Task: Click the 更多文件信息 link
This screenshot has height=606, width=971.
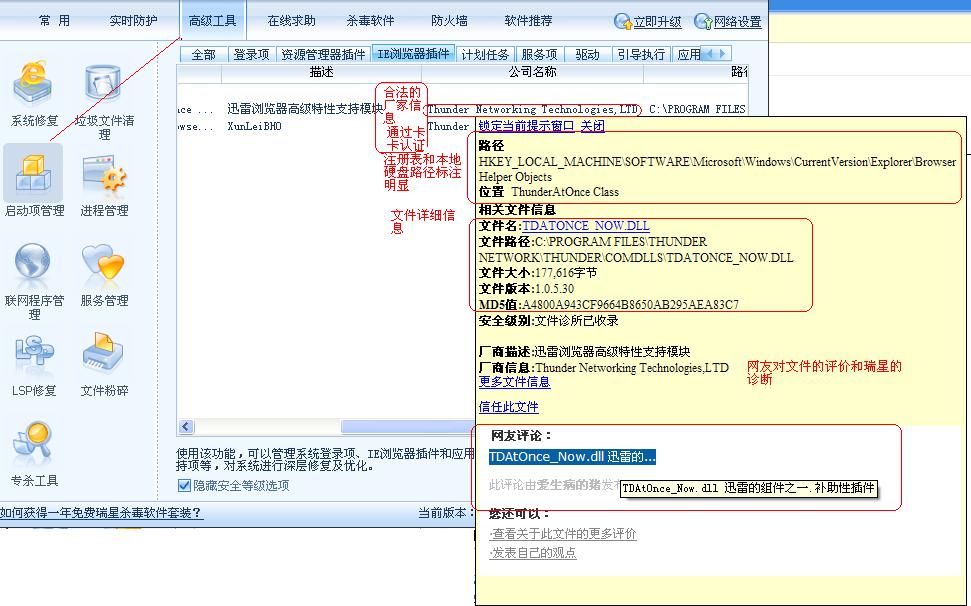Action: [x=514, y=382]
